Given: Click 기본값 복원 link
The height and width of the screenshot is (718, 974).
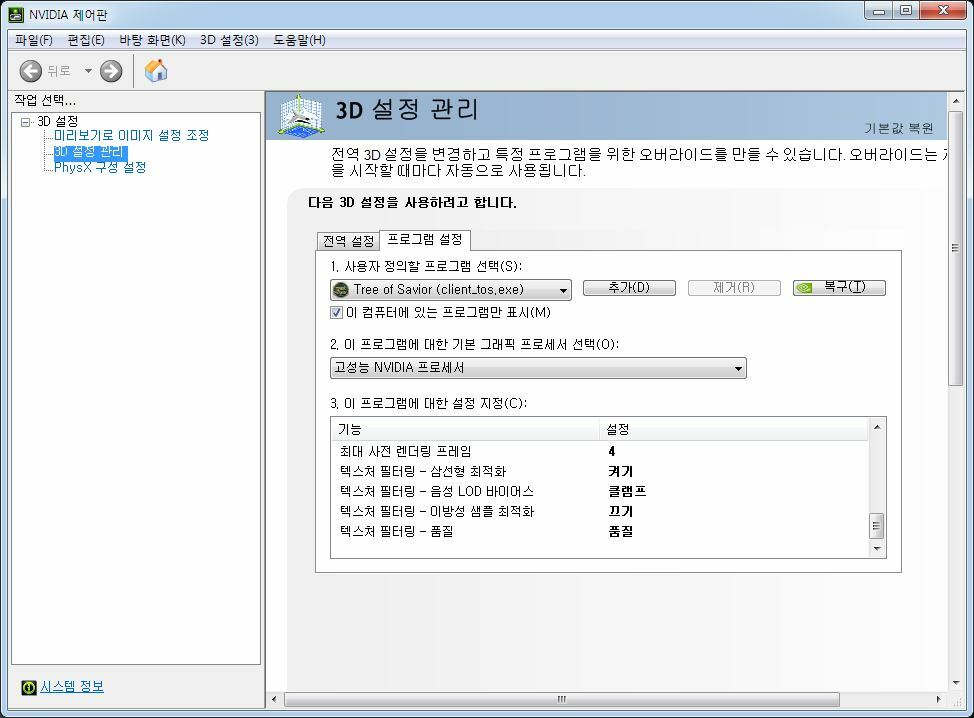Looking at the screenshot, I should [899, 129].
